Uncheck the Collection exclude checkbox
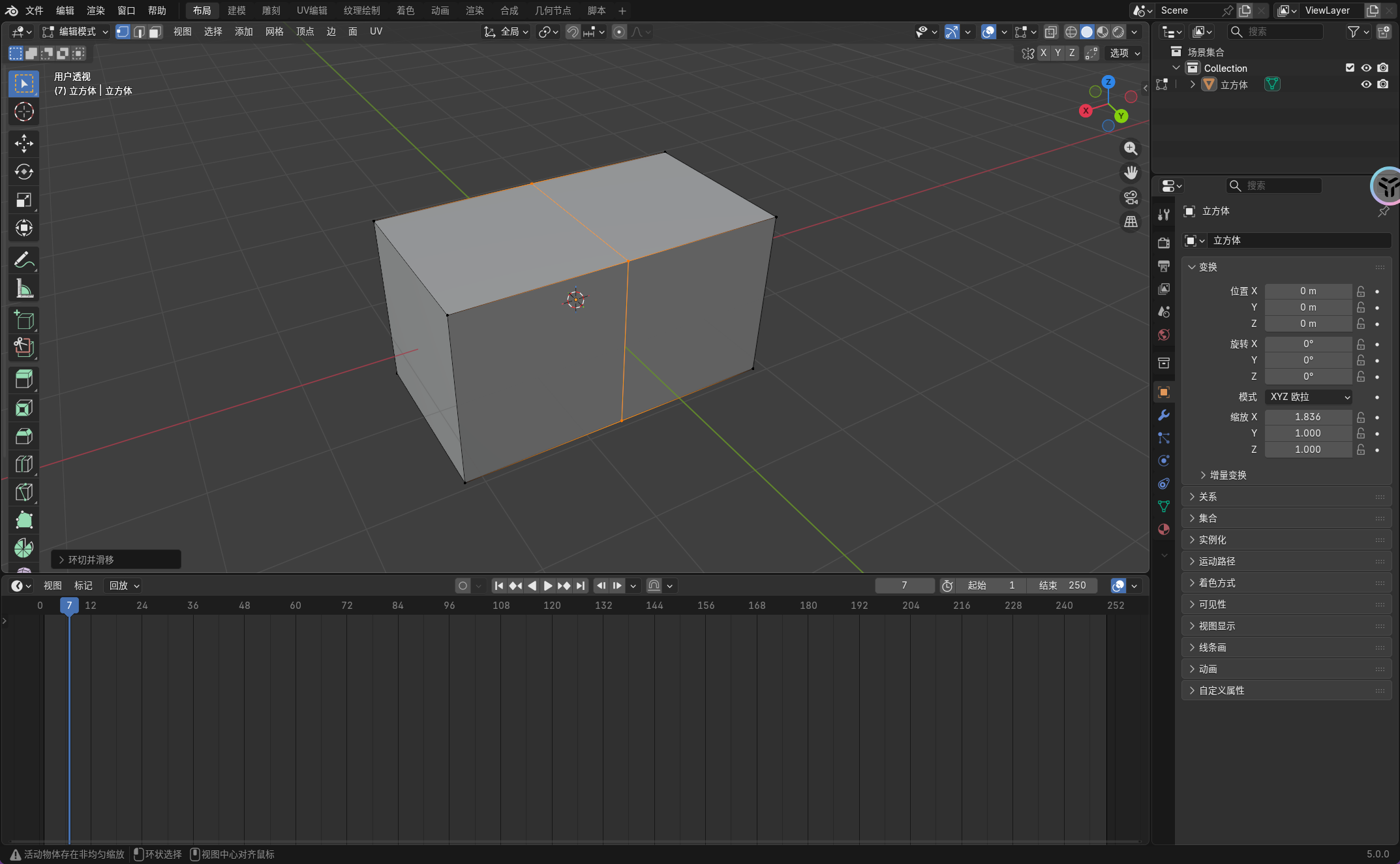Viewport: 1400px width, 864px height. point(1350,68)
